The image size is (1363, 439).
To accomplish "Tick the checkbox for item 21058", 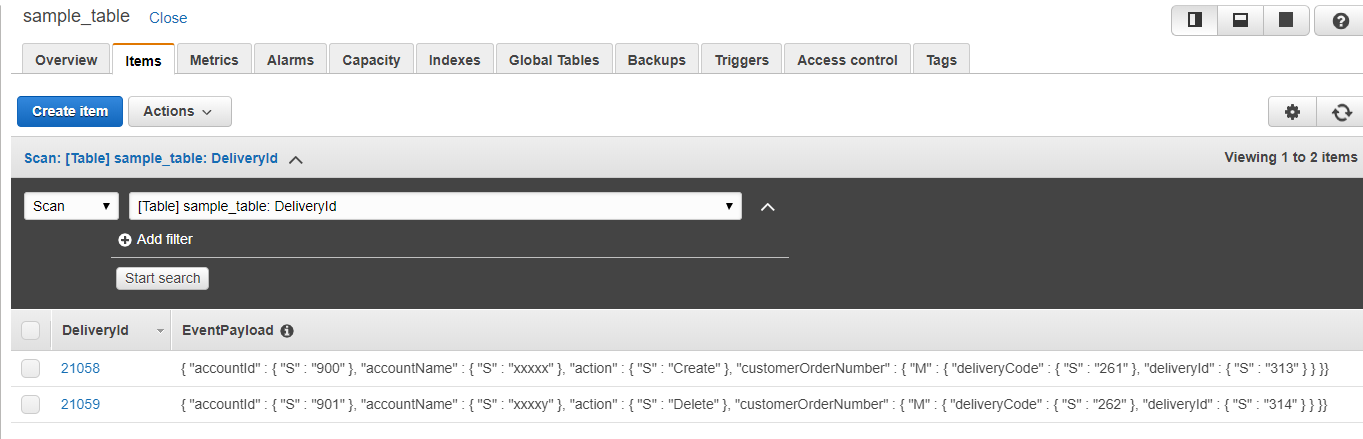I will [31, 368].
